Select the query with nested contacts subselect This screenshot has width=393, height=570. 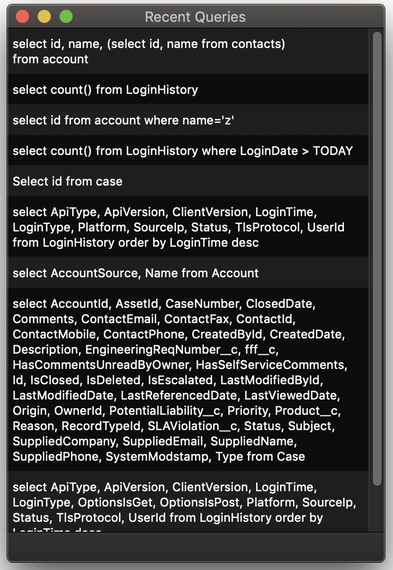click(x=188, y=51)
